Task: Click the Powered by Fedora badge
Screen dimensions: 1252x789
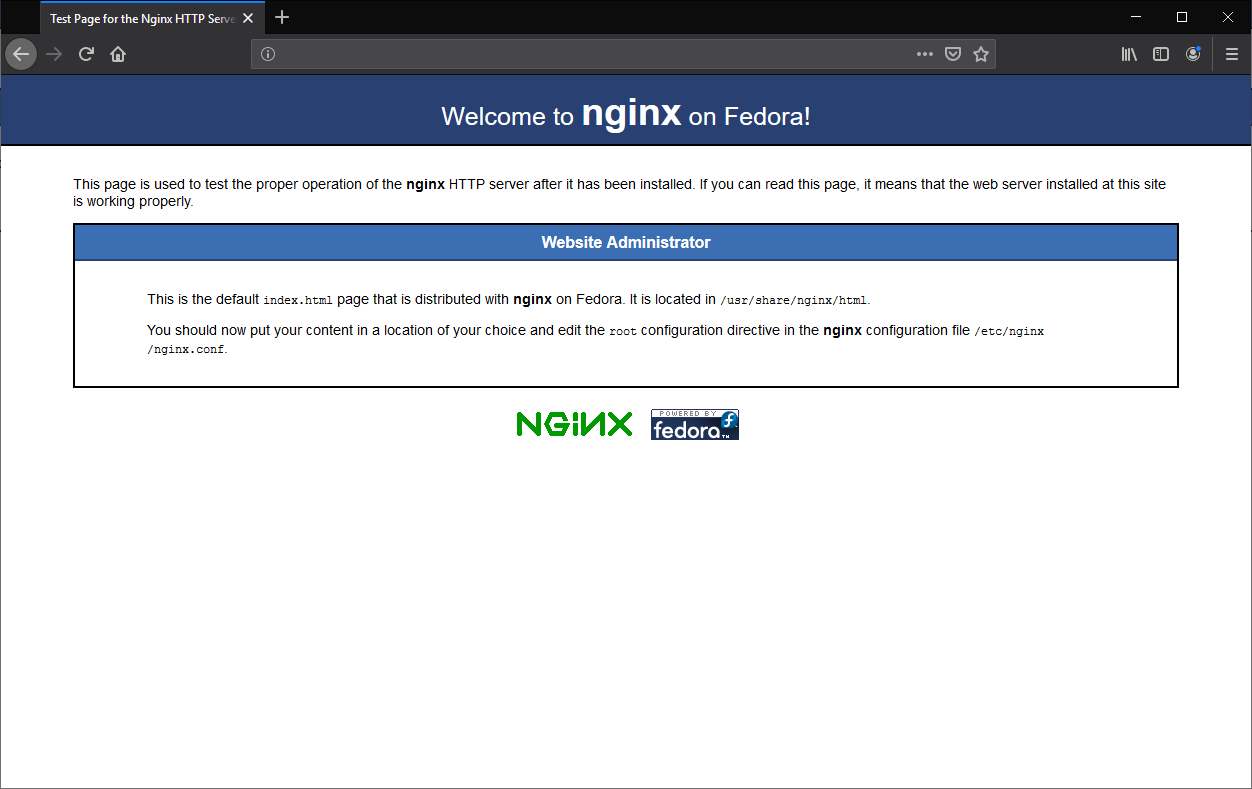Action: pyautogui.click(x=694, y=424)
